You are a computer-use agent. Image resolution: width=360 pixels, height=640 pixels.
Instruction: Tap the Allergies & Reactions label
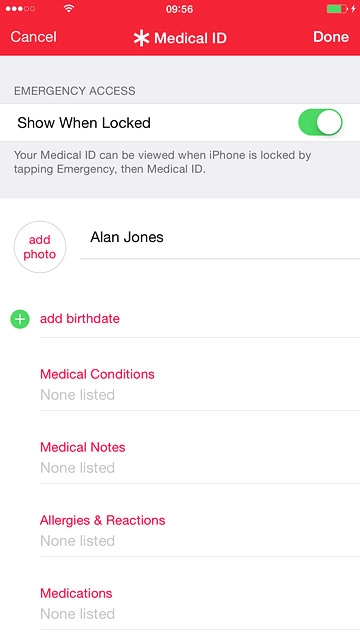[102, 520]
